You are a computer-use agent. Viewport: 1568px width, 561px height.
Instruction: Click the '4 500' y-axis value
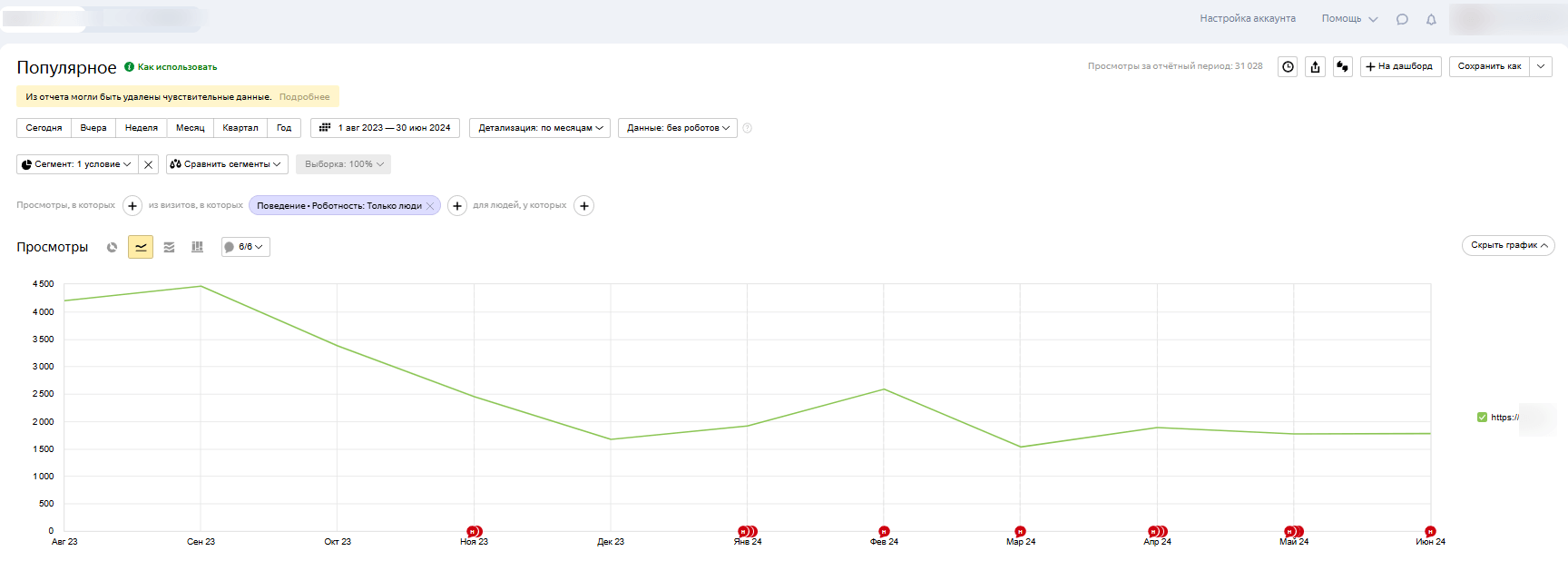pyautogui.click(x=43, y=284)
